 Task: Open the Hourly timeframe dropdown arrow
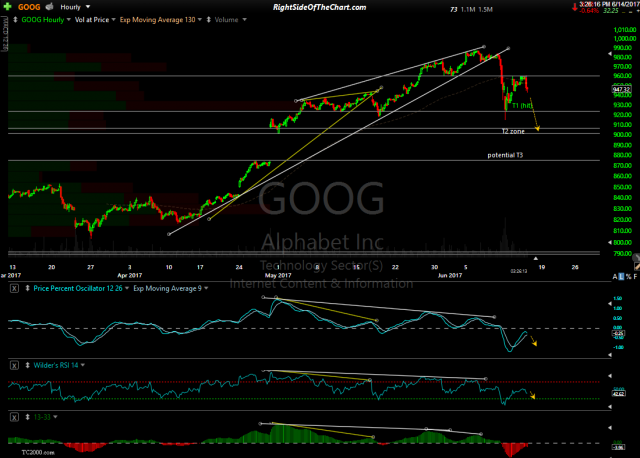[x=88, y=7]
